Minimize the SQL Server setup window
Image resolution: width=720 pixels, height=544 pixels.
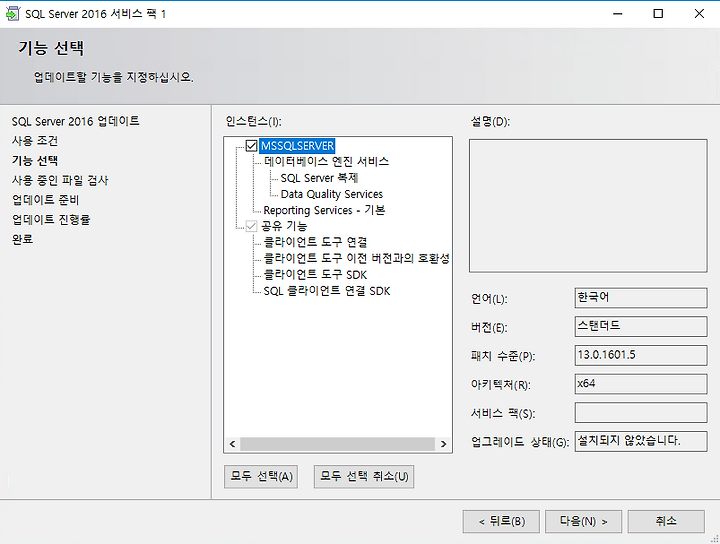(618, 14)
